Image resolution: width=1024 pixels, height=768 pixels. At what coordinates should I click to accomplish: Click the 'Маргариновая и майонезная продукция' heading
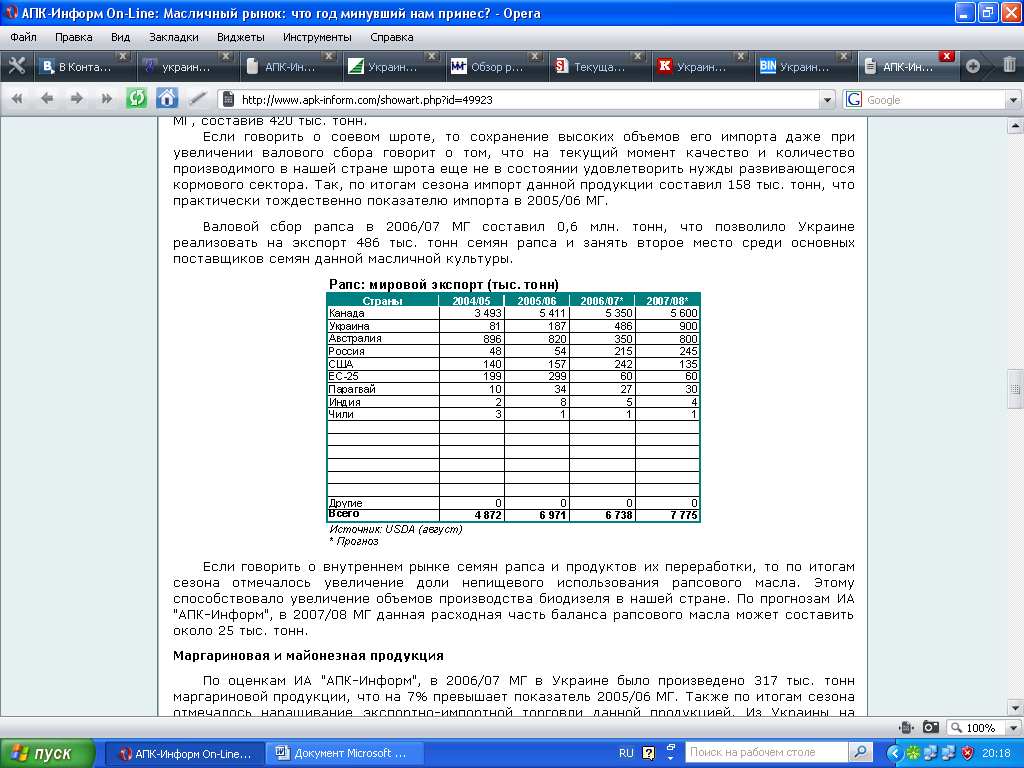click(x=308, y=656)
